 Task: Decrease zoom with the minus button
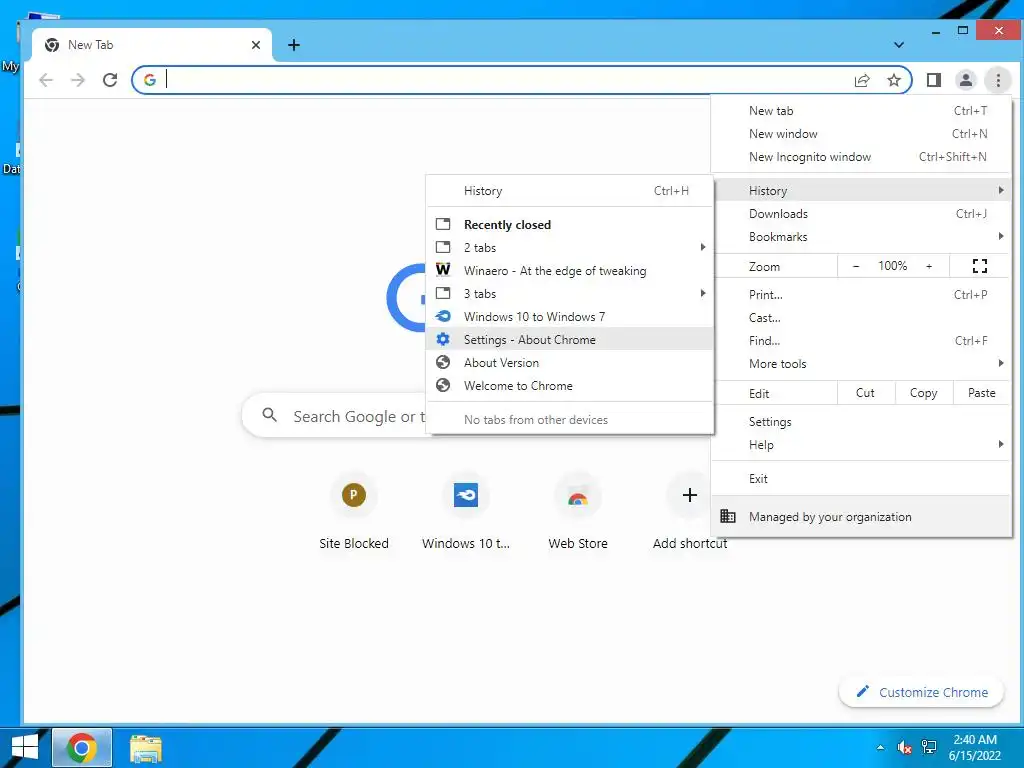856,266
